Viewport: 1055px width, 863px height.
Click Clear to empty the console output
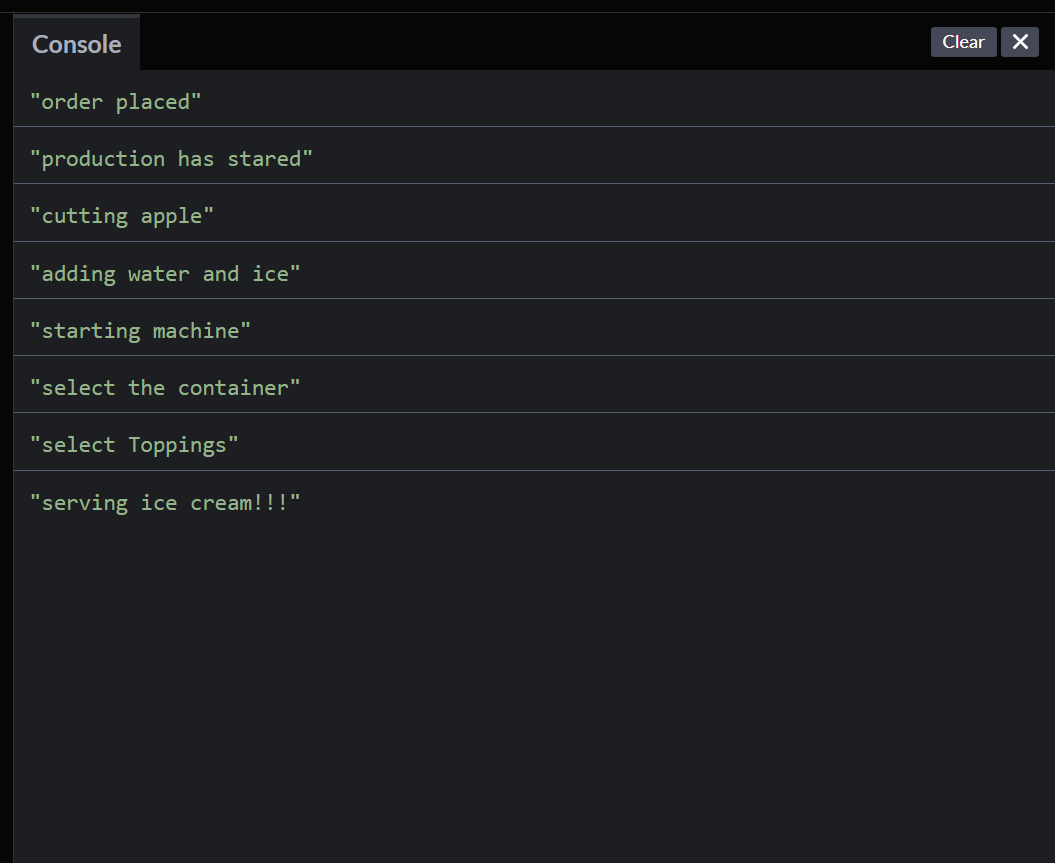coord(963,42)
